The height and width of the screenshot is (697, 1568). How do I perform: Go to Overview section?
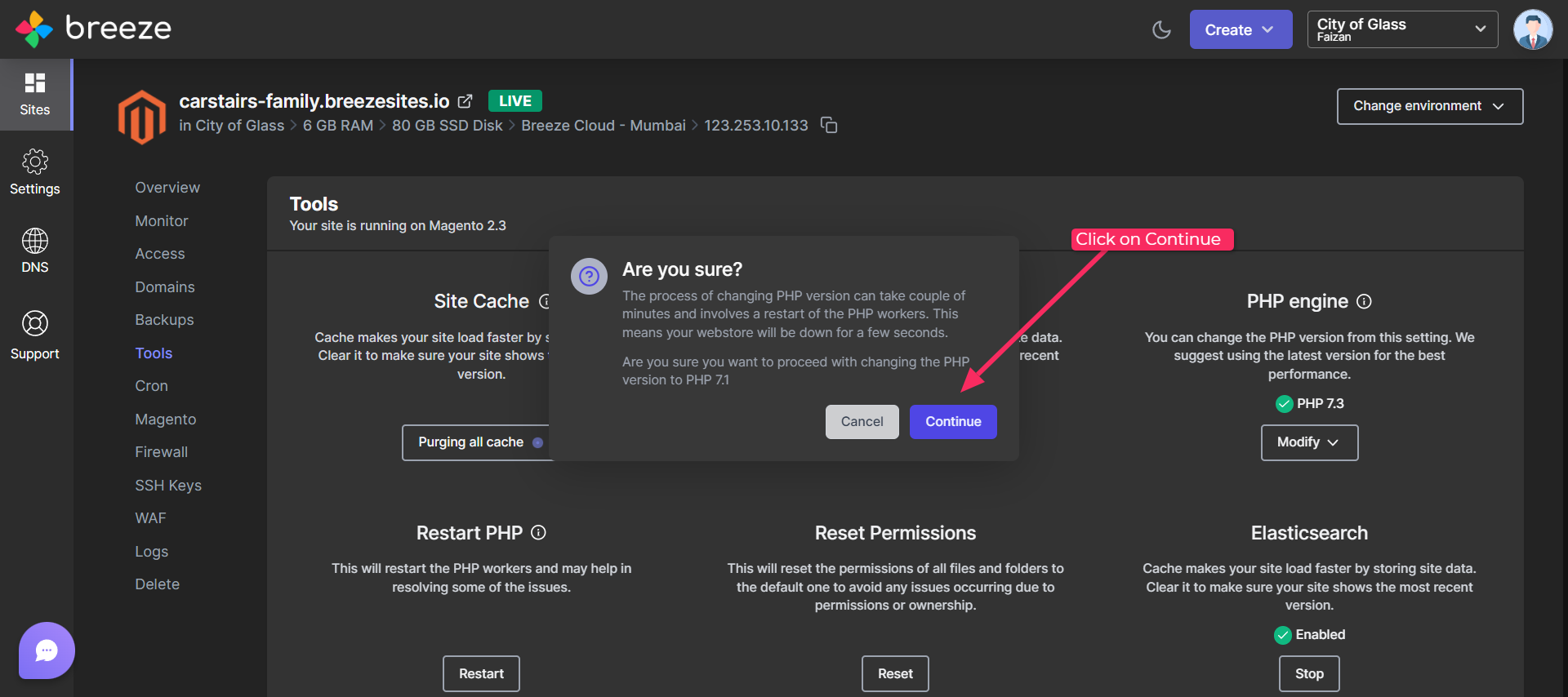pyautogui.click(x=167, y=188)
